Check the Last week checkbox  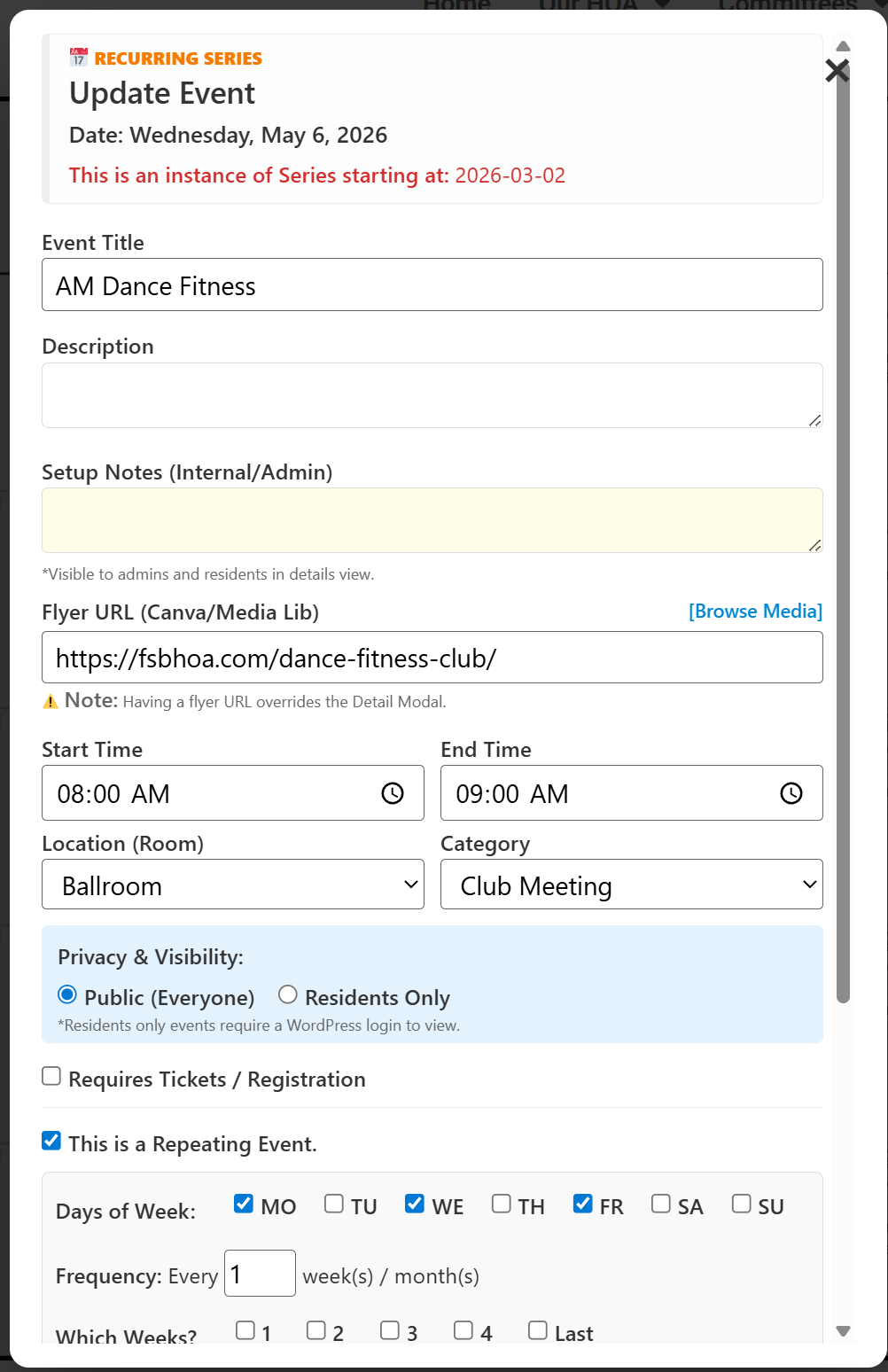538,1330
